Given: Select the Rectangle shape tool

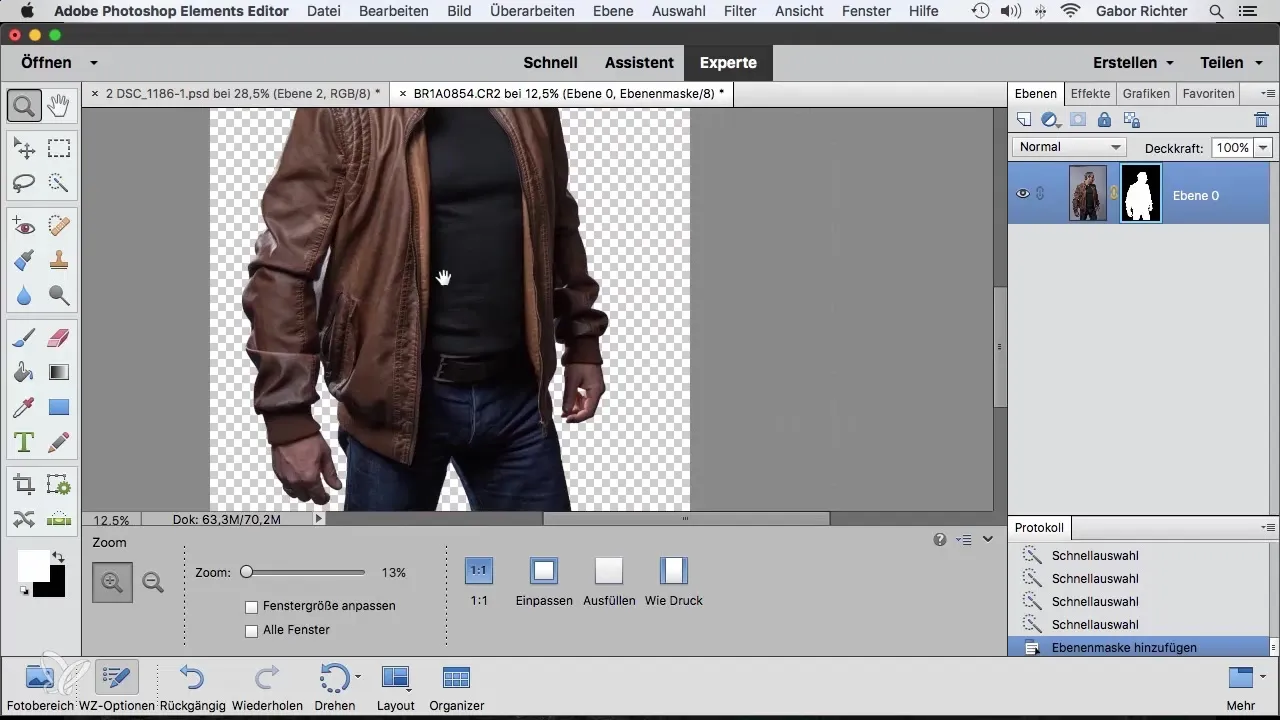Looking at the screenshot, I should [59, 407].
